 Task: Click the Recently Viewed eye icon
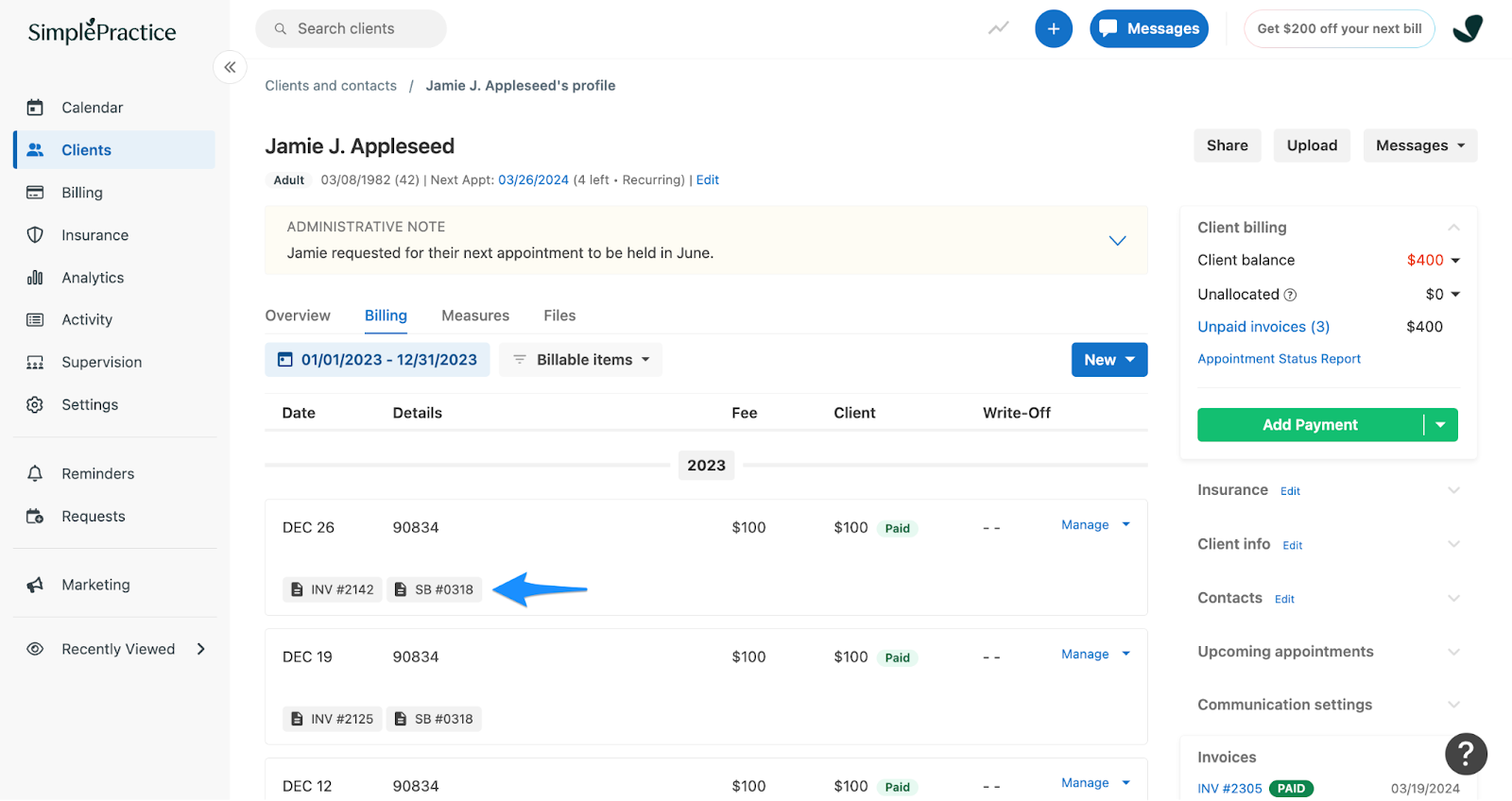click(35, 649)
